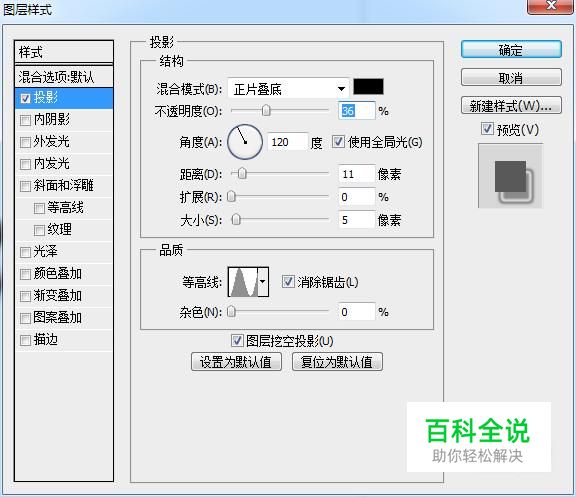576x497 pixels.
Task: Select the 描边 style row label
Action: click(46, 339)
